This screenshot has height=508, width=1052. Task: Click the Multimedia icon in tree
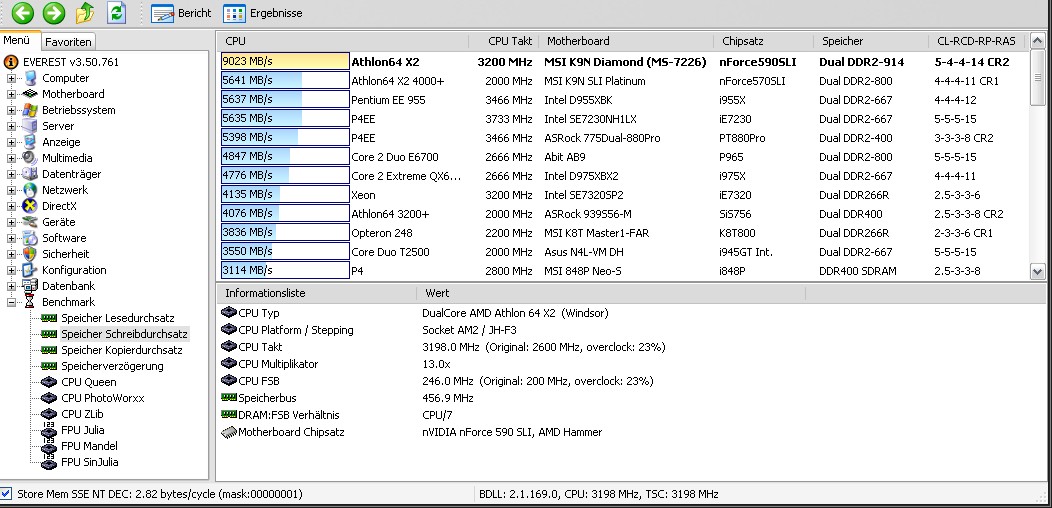tap(30, 158)
